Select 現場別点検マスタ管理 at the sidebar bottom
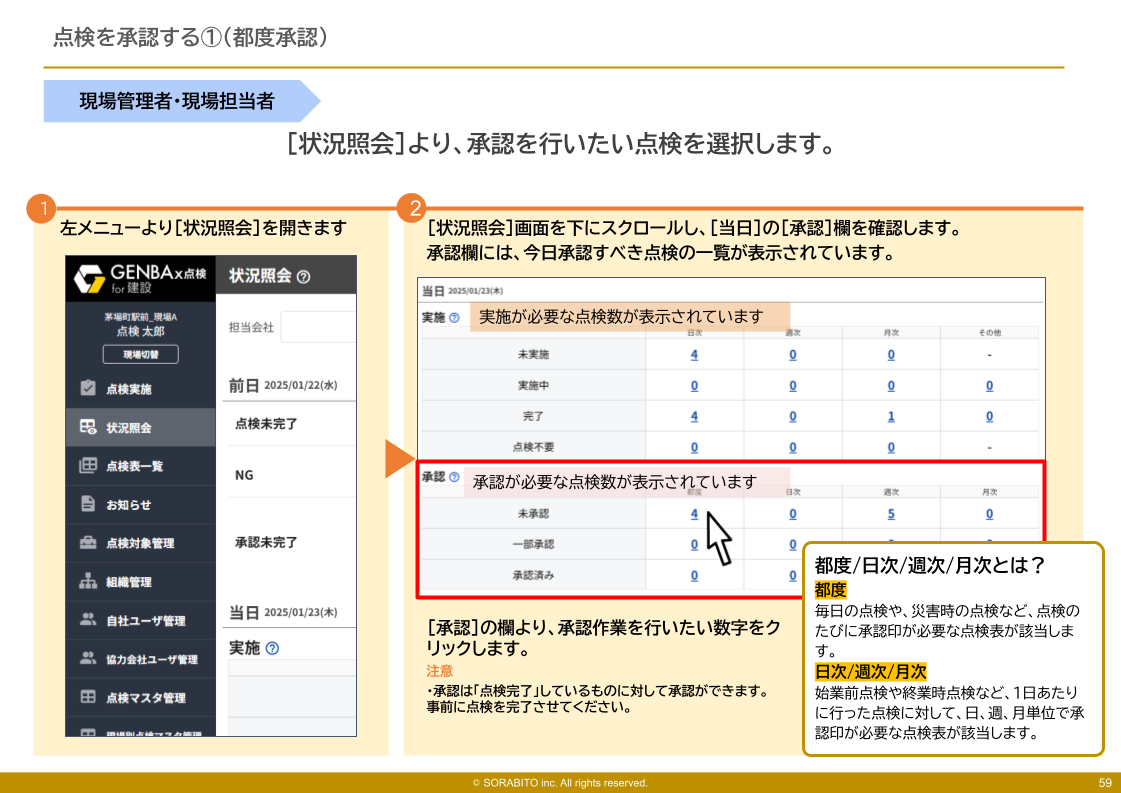1121x793 pixels. (88, 730)
